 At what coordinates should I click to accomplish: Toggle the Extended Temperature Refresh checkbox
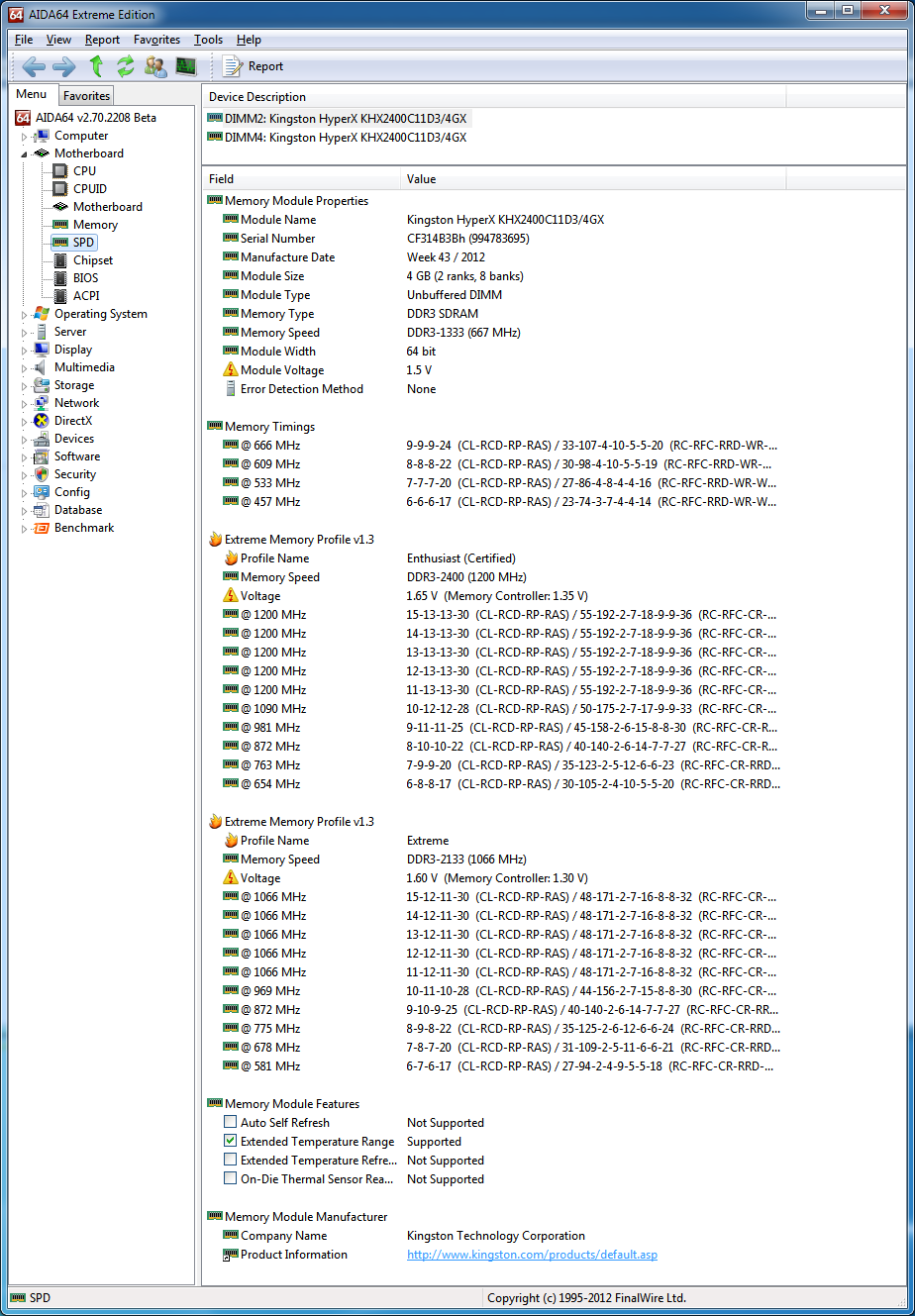click(x=231, y=1160)
